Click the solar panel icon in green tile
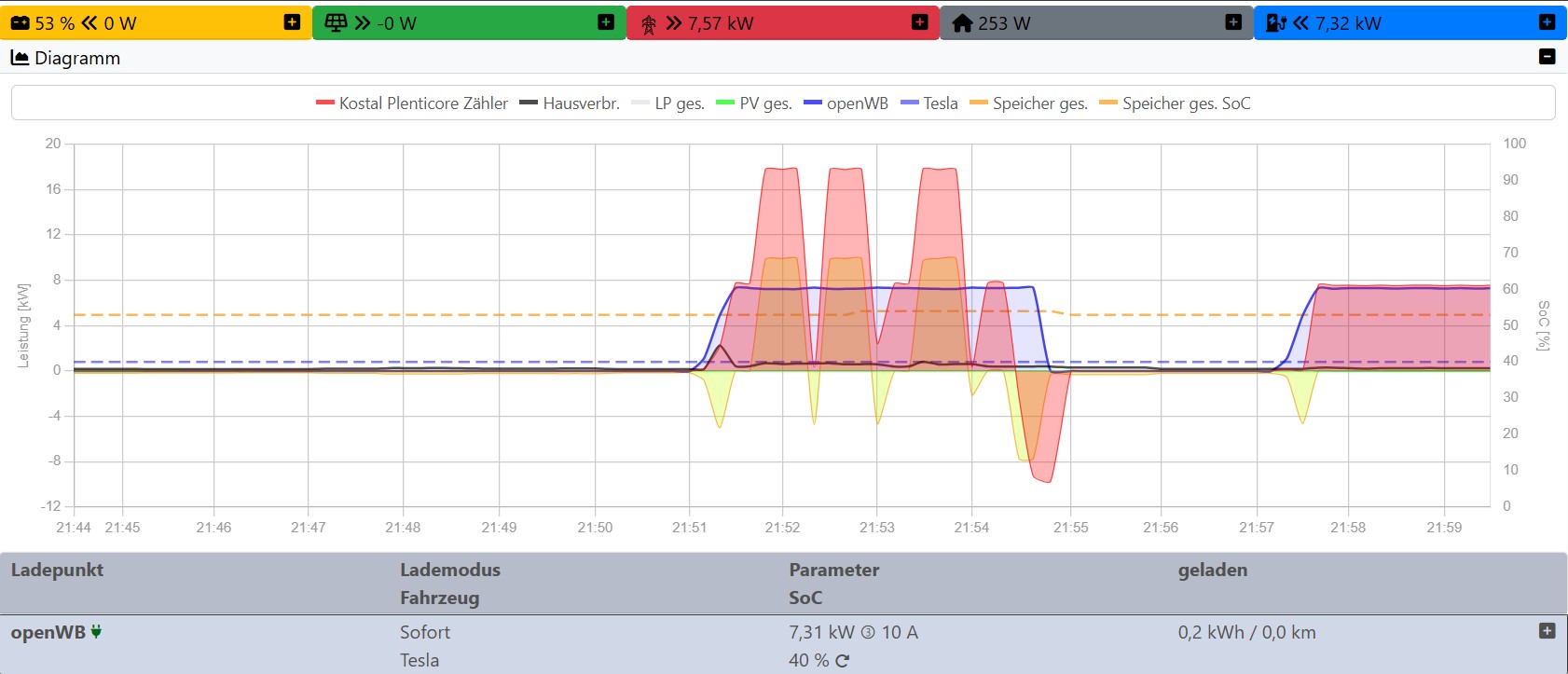This screenshot has width=1568, height=674. point(337,23)
